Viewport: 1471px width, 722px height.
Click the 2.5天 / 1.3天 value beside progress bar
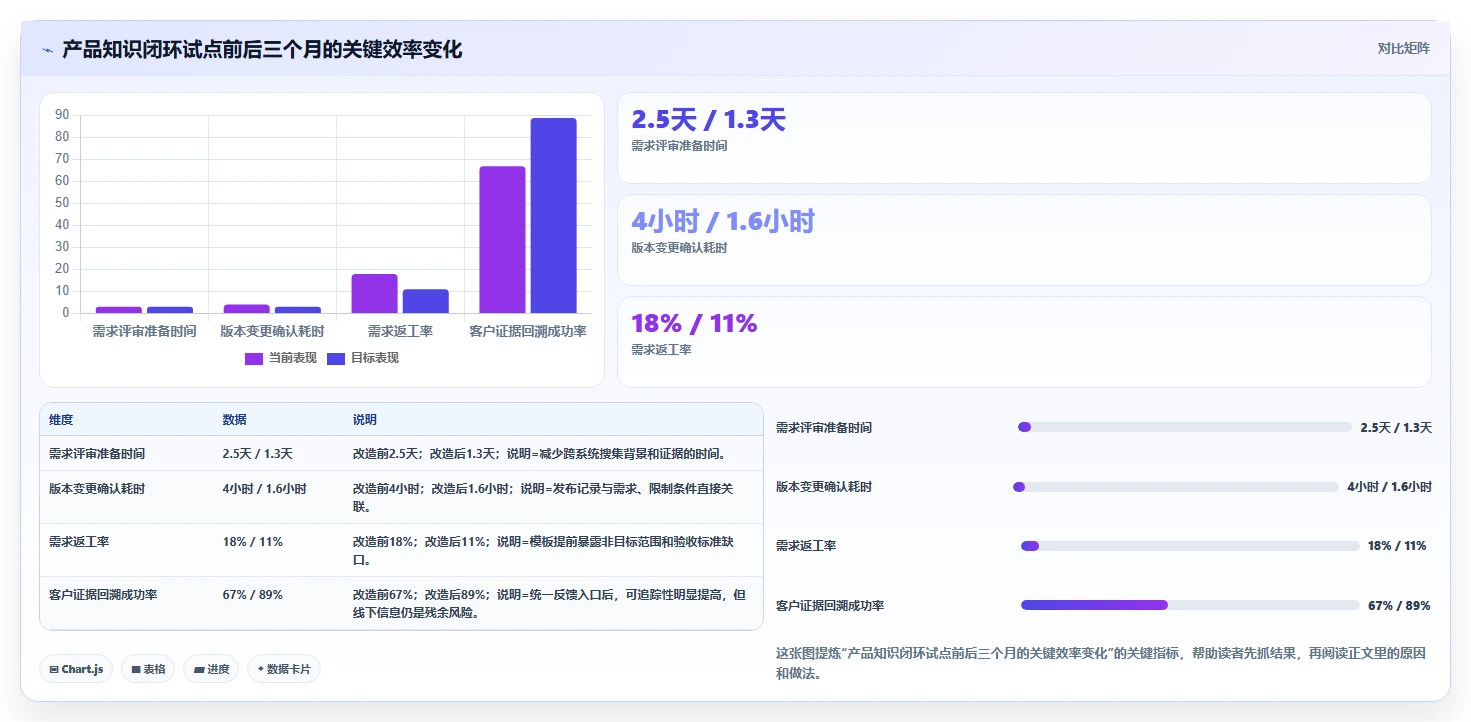coord(1396,428)
